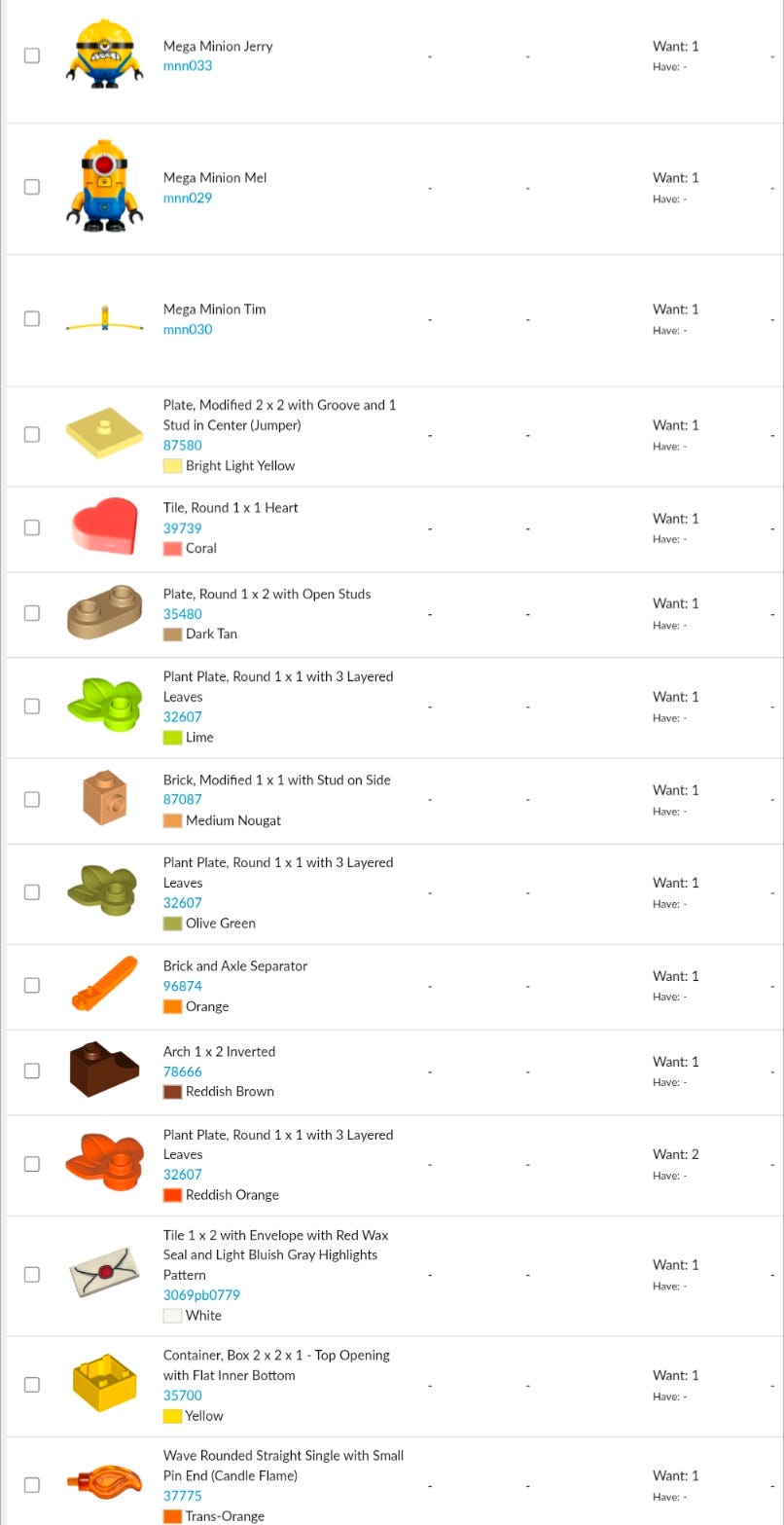Click the envelope with red wax seal tile image
The height and width of the screenshot is (1525, 784).
coord(104,1274)
